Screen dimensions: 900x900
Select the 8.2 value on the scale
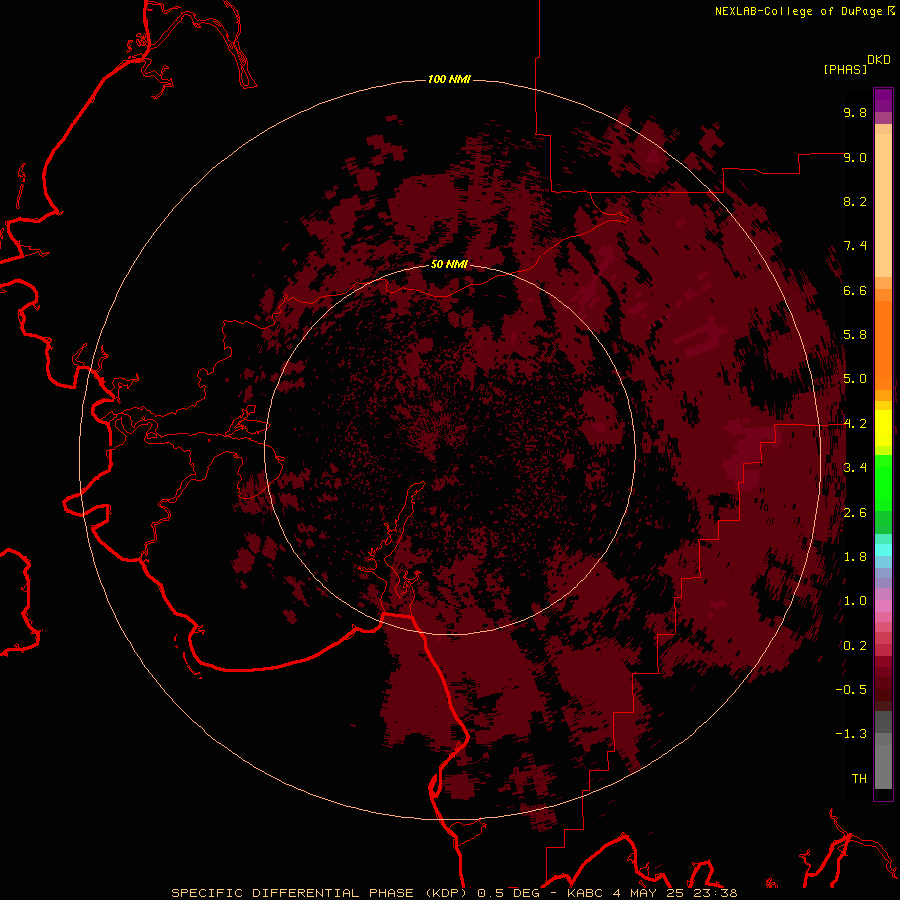[855, 201]
